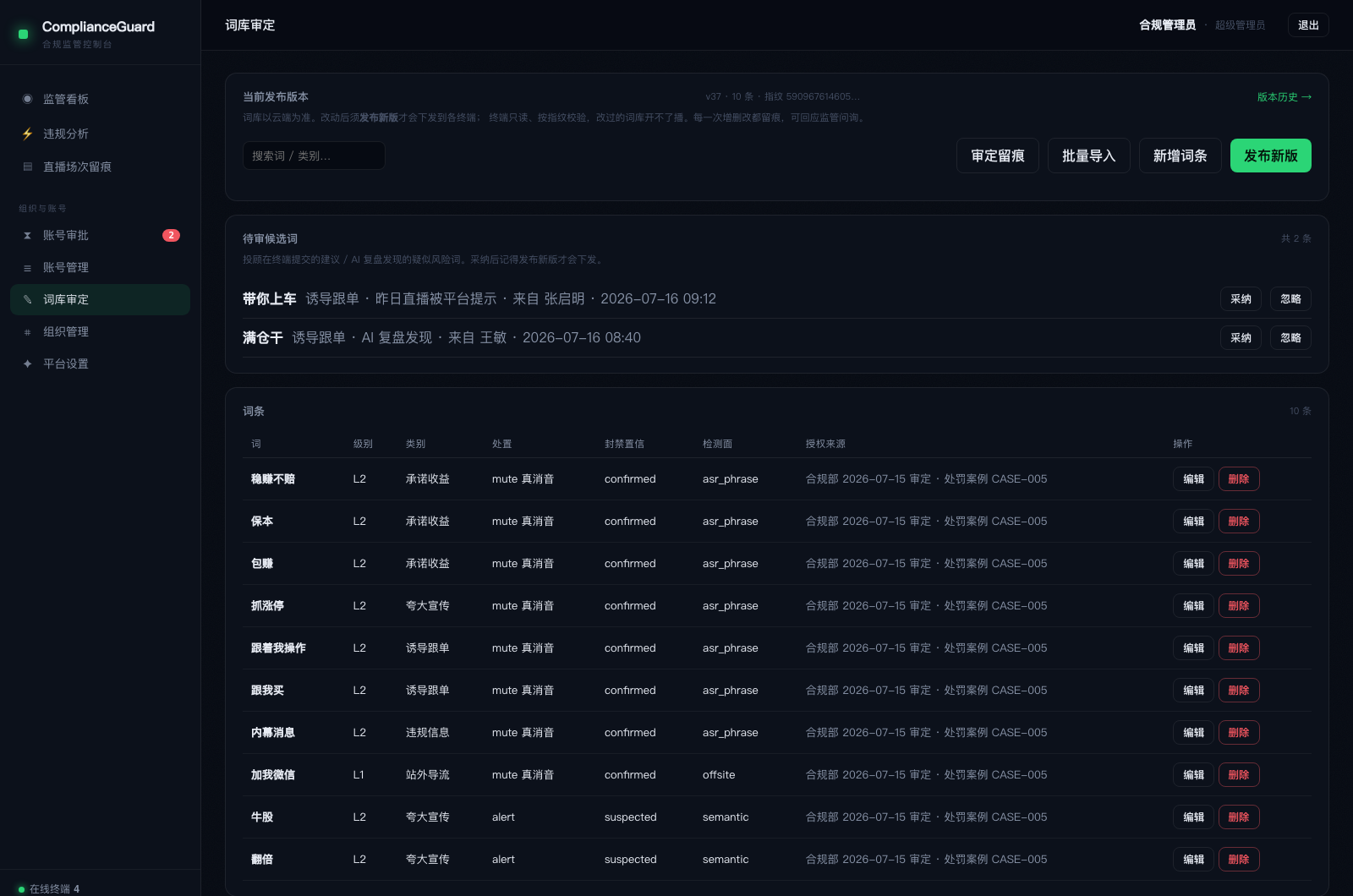Click the 牛股 word cell
Image resolution: width=1353 pixels, height=896 pixels.
point(262,817)
